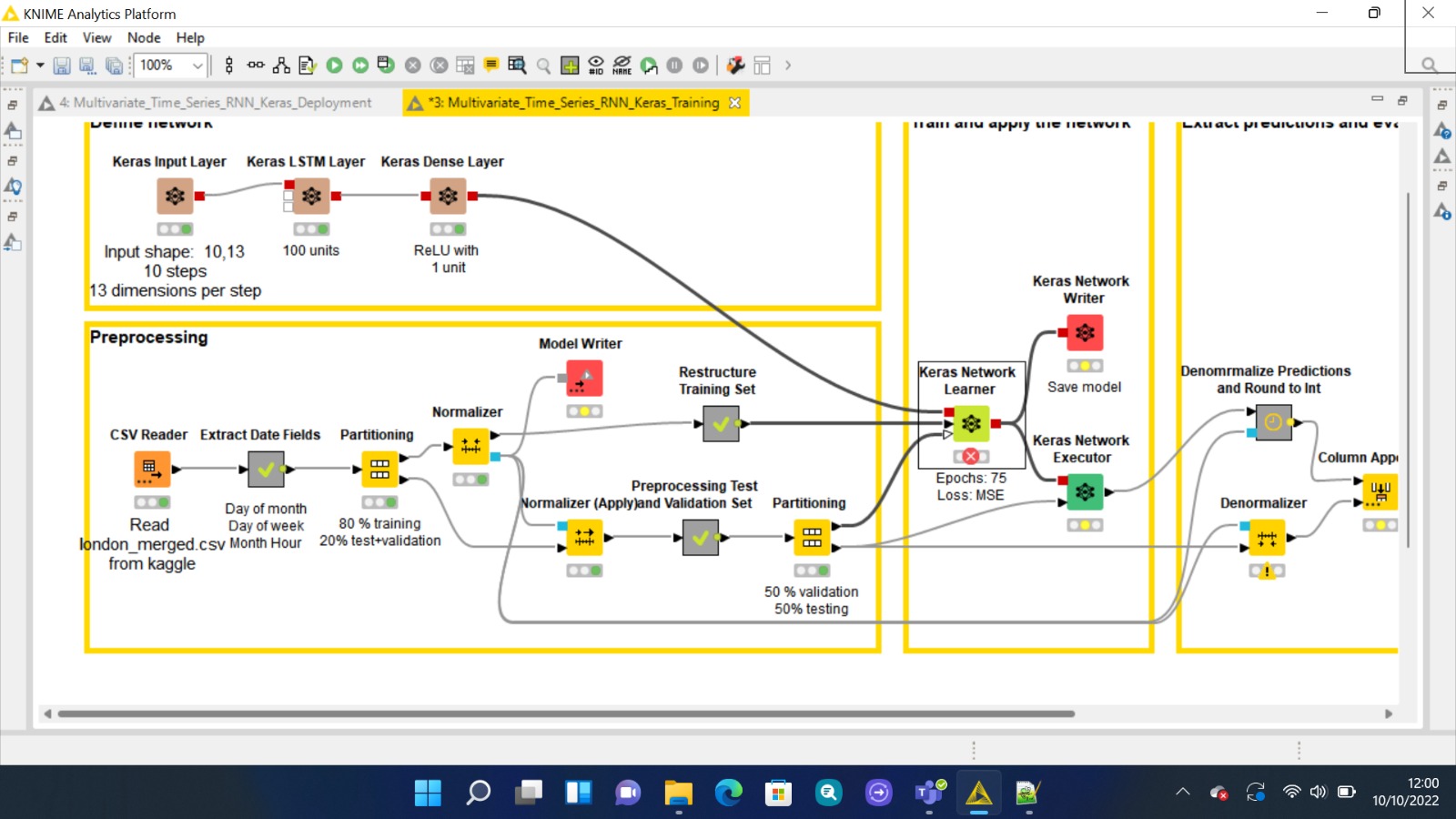Open the Edit menu
1456x819 pixels.
click(56, 37)
